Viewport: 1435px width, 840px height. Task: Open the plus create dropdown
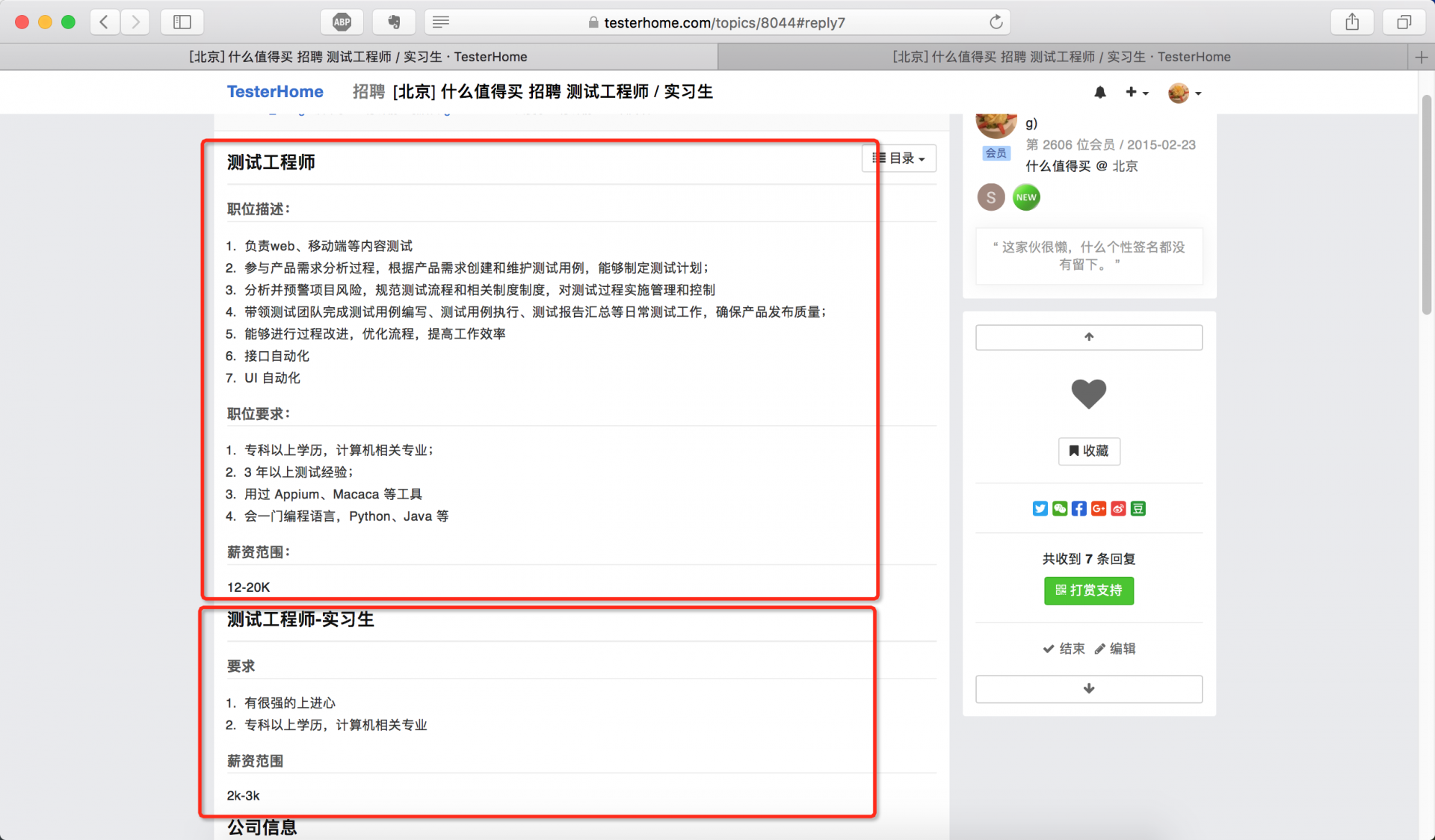pyautogui.click(x=1137, y=92)
